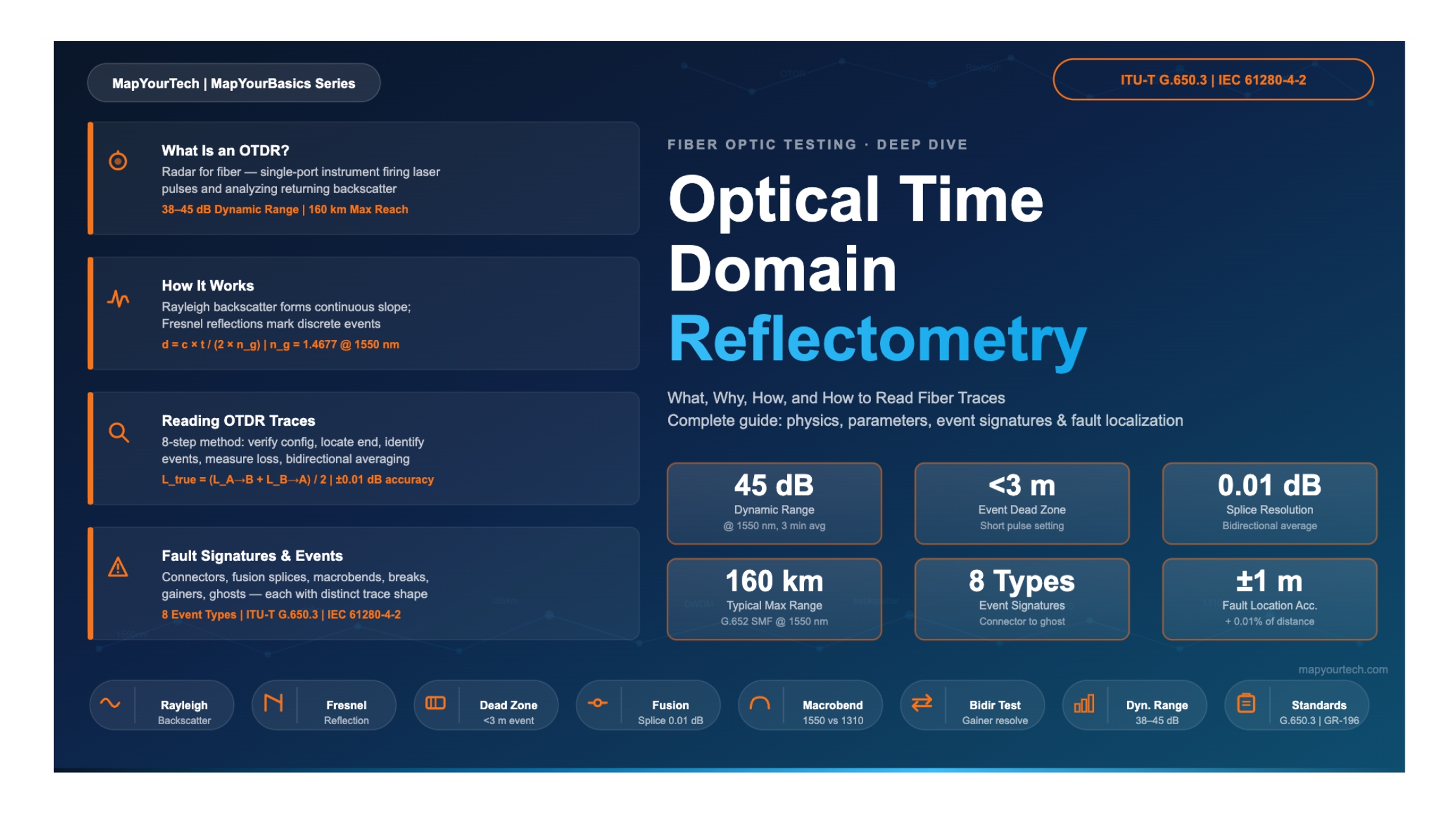Click the Fusion splice icon

tap(597, 704)
